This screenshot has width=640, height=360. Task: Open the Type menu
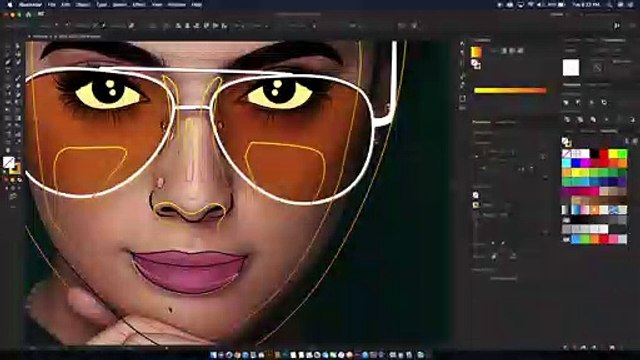pyautogui.click(x=101, y=4)
